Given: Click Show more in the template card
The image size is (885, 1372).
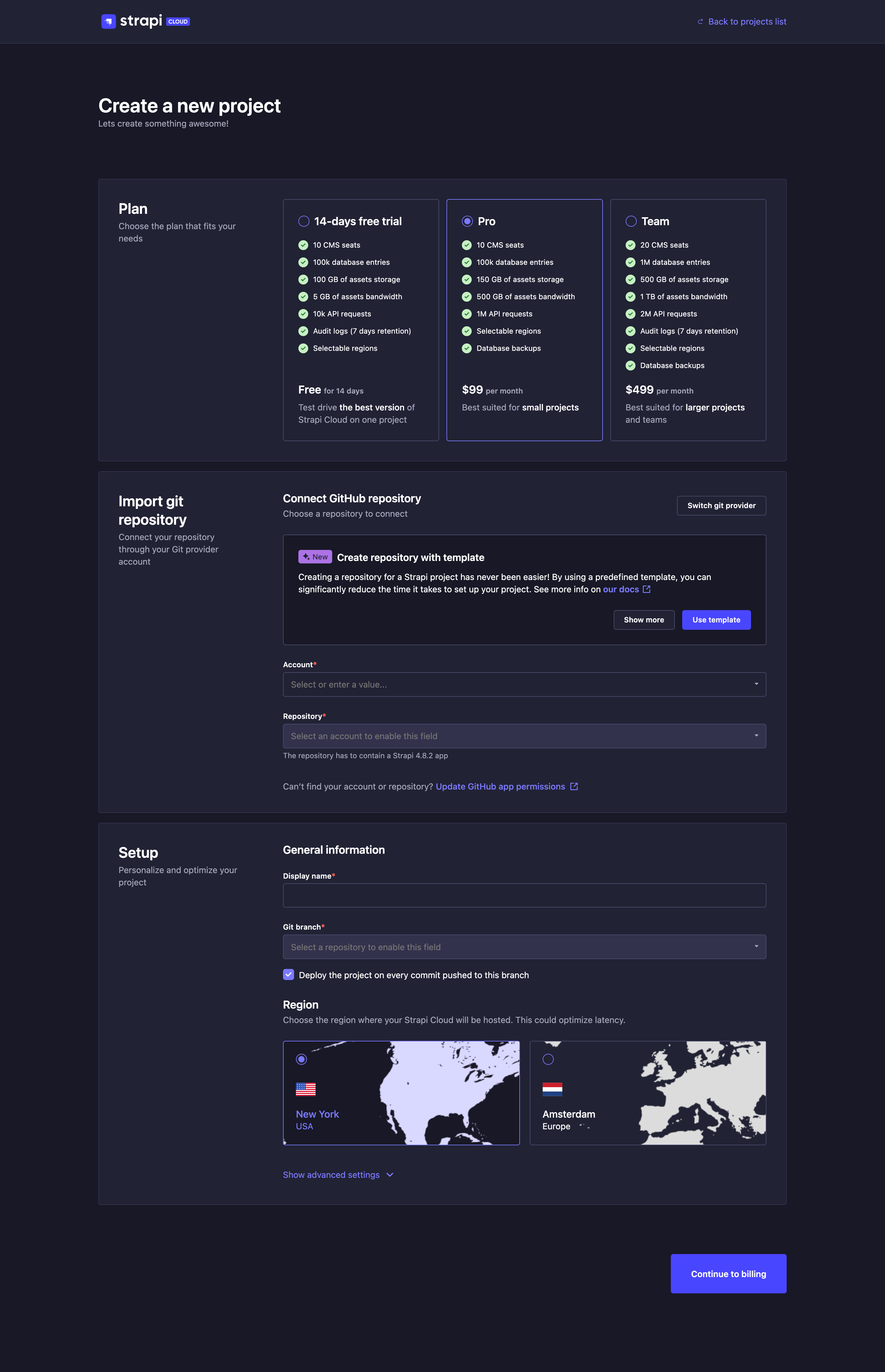Looking at the screenshot, I should [644, 619].
